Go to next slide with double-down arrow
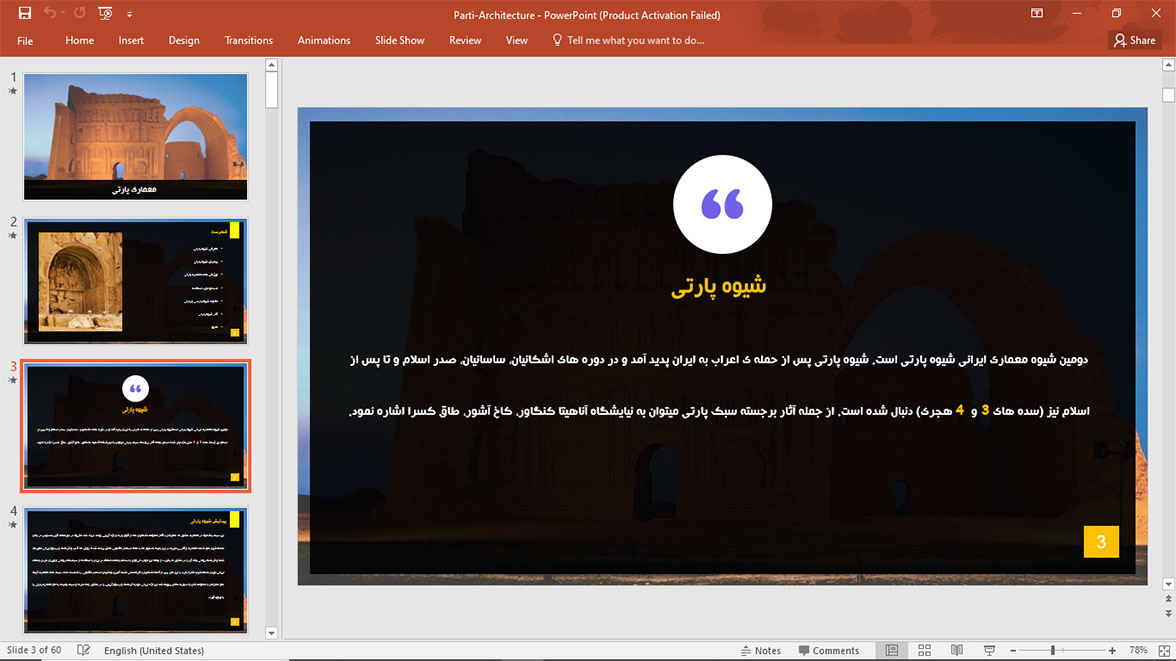This screenshot has width=1176, height=661. point(1168,614)
